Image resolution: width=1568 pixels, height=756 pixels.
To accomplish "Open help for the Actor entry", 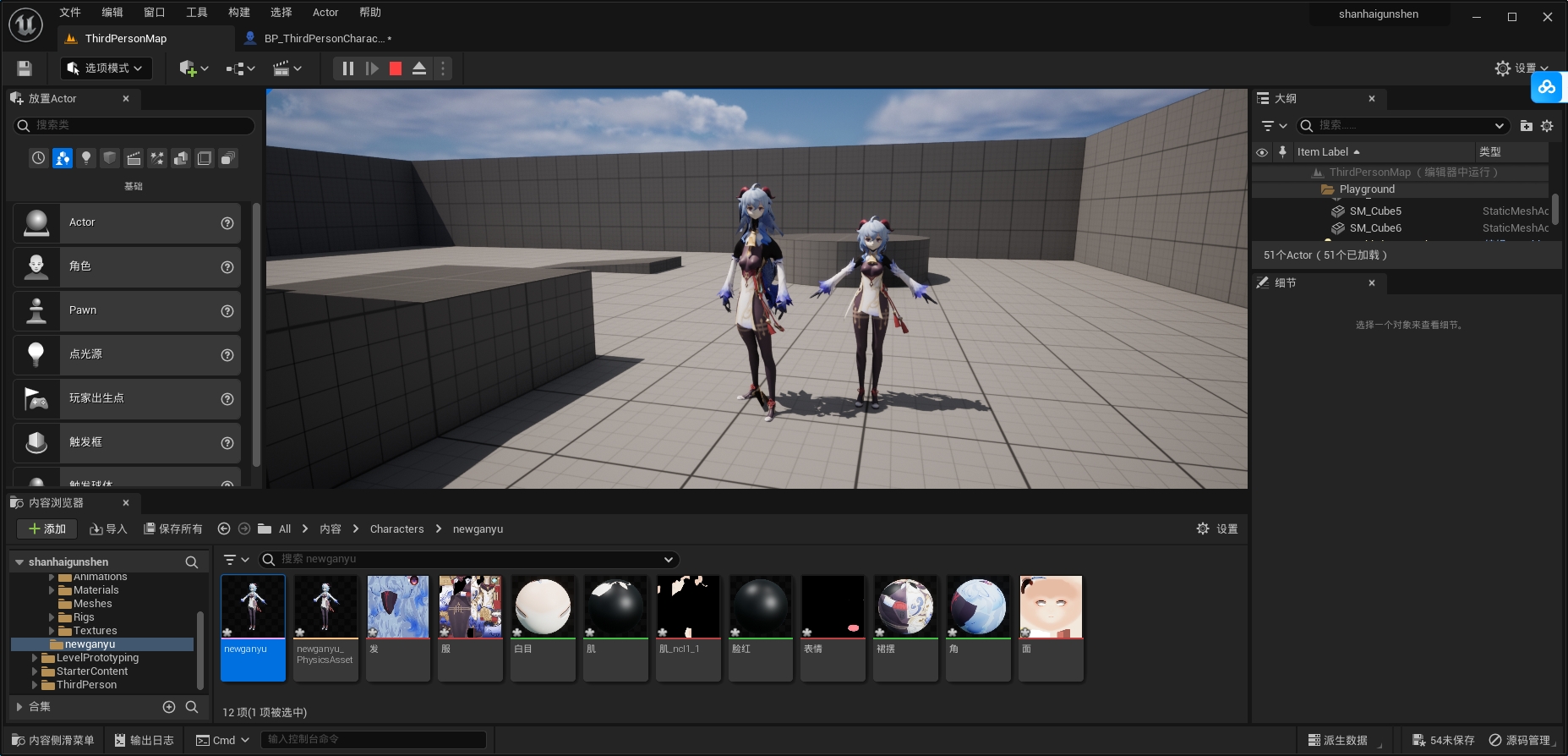I will [227, 223].
